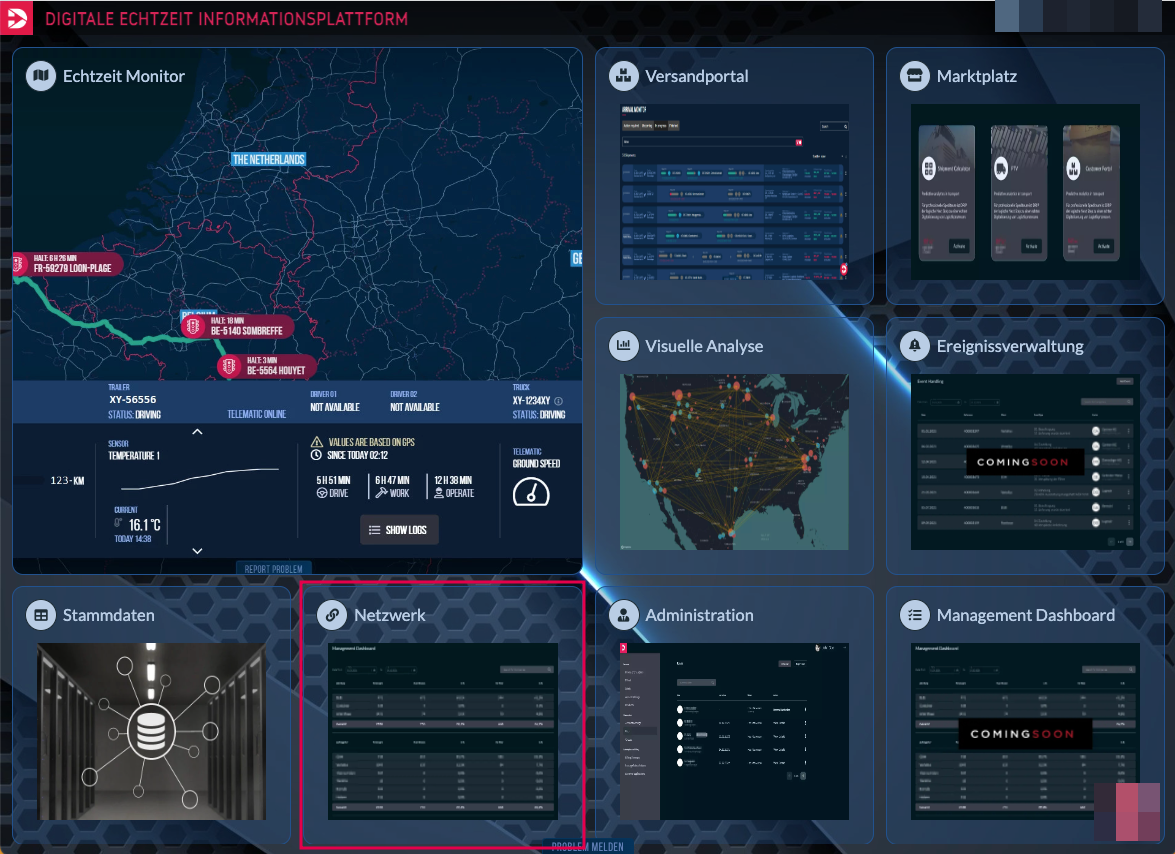Click the Netzwerk link icon
Viewport: 1175px width, 854px height.
point(332,615)
